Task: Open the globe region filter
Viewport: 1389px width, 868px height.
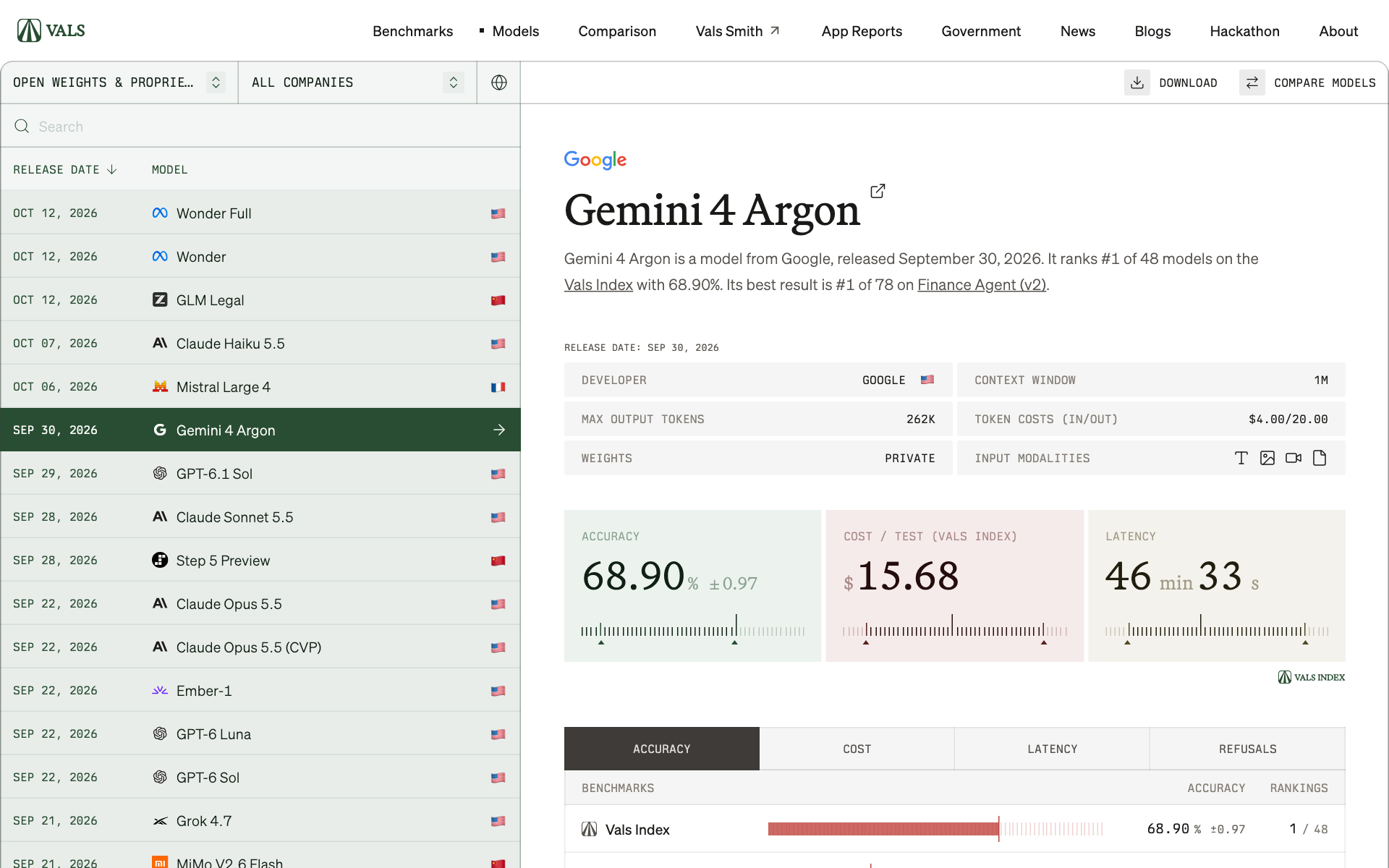Action: (498, 82)
